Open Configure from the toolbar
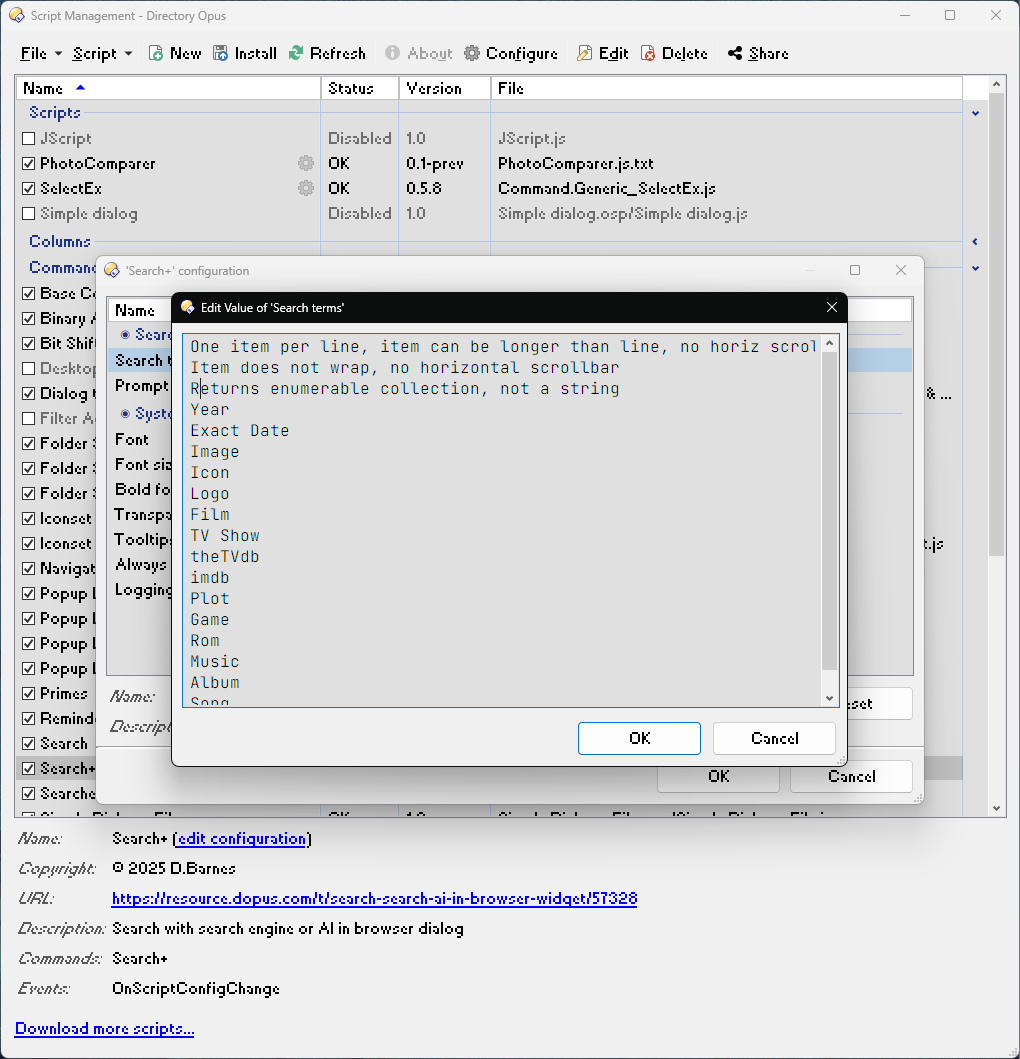The height and width of the screenshot is (1059, 1020). point(511,54)
